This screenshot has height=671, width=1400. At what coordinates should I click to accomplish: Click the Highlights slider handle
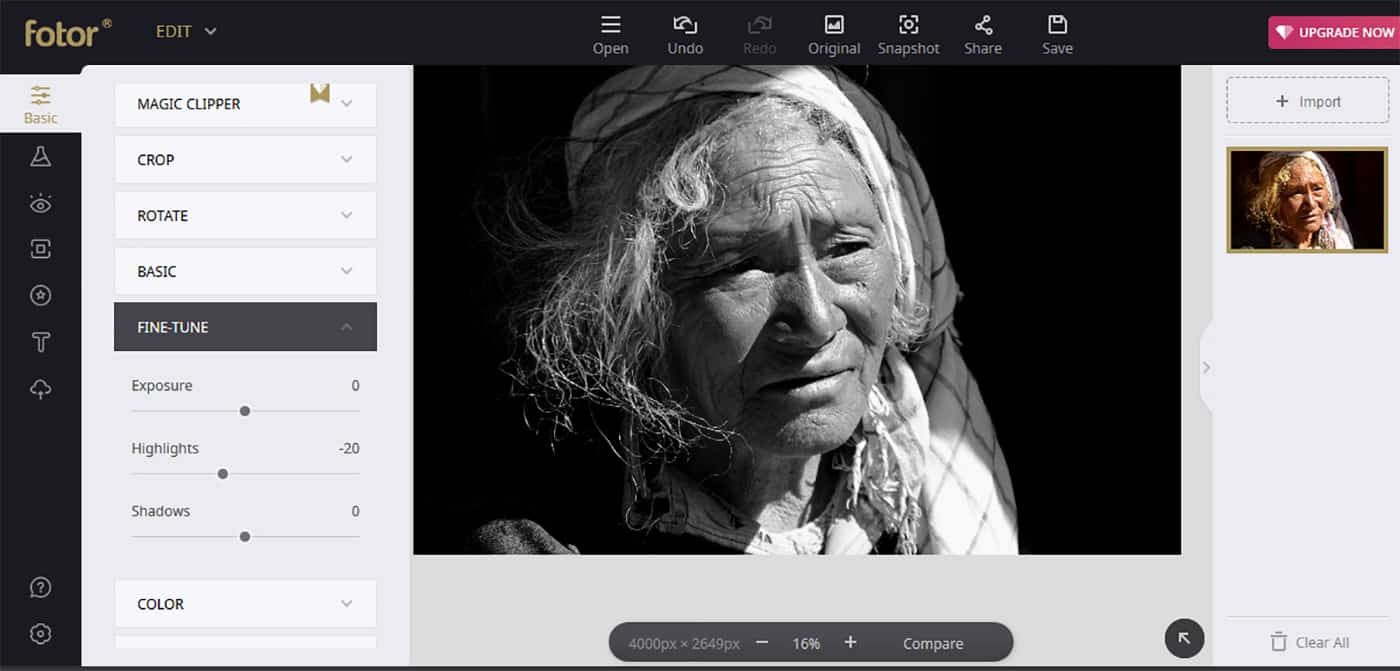(x=223, y=474)
